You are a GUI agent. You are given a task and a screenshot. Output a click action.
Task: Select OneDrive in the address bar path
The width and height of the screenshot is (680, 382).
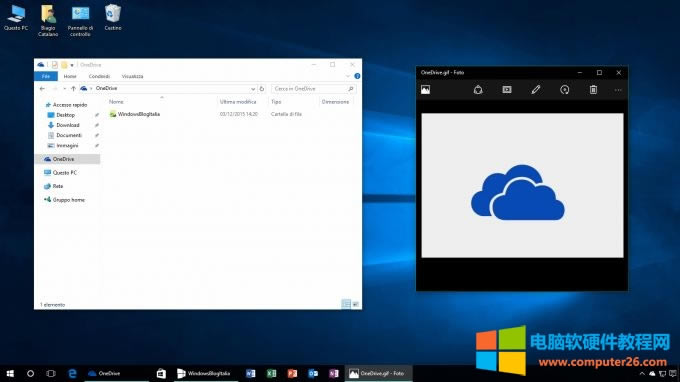(106, 88)
